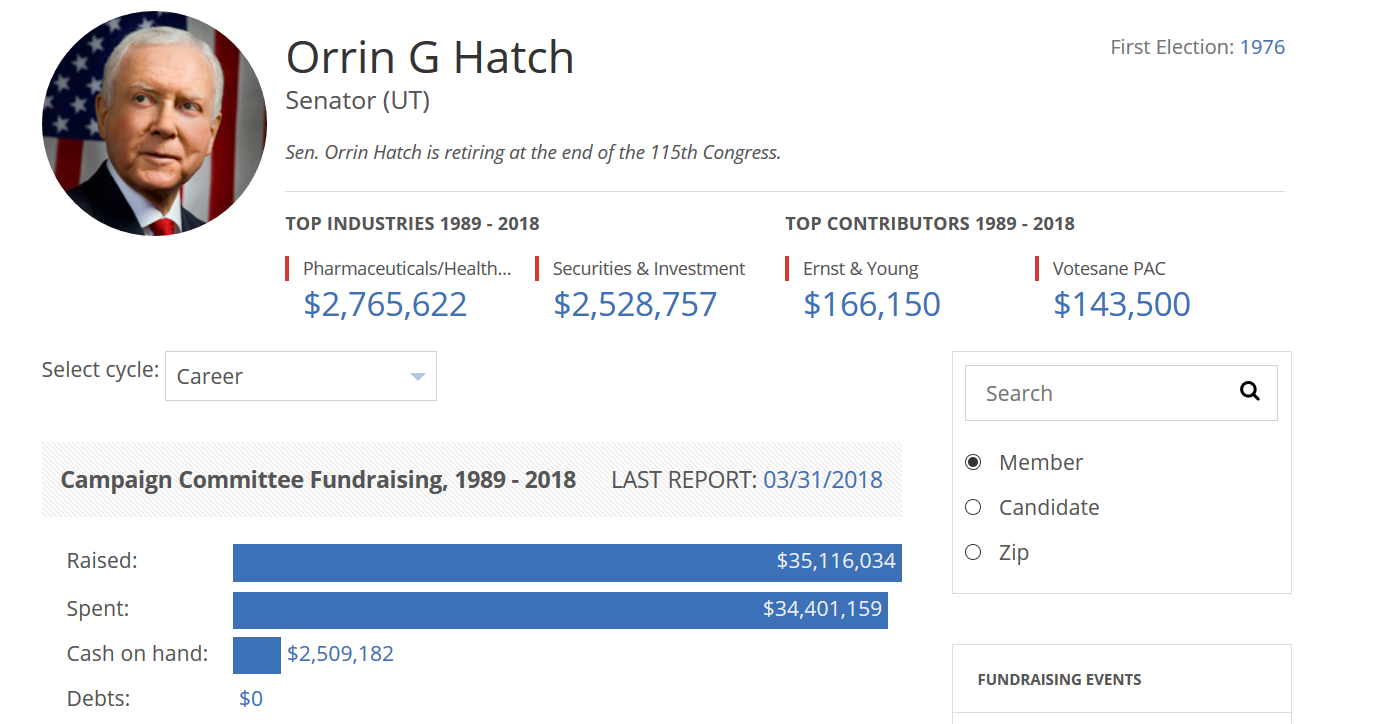1374x724 pixels.
Task: Click the search magnifying glass icon
Action: (x=1249, y=392)
